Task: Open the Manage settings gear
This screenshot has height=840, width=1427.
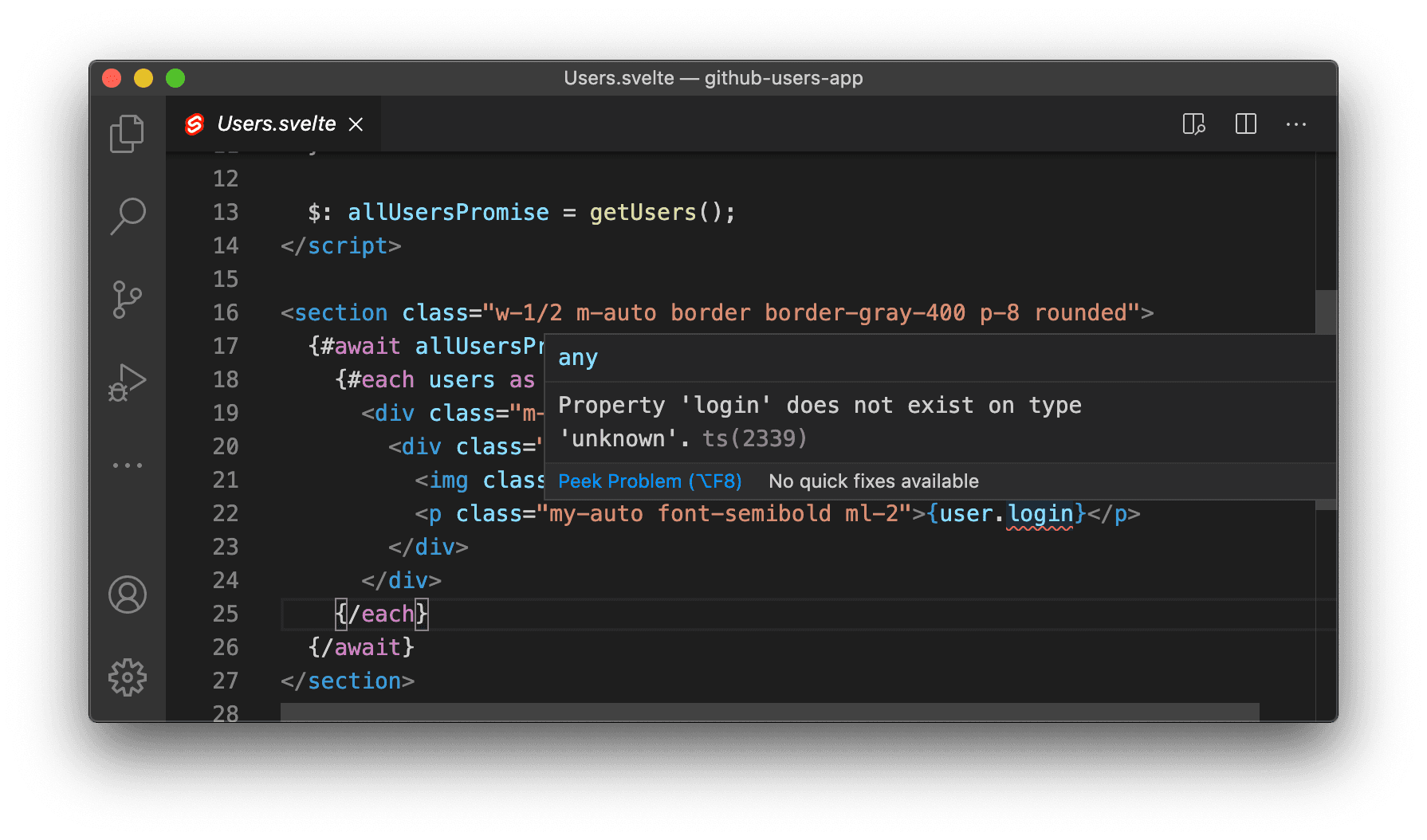Action: pos(127,677)
